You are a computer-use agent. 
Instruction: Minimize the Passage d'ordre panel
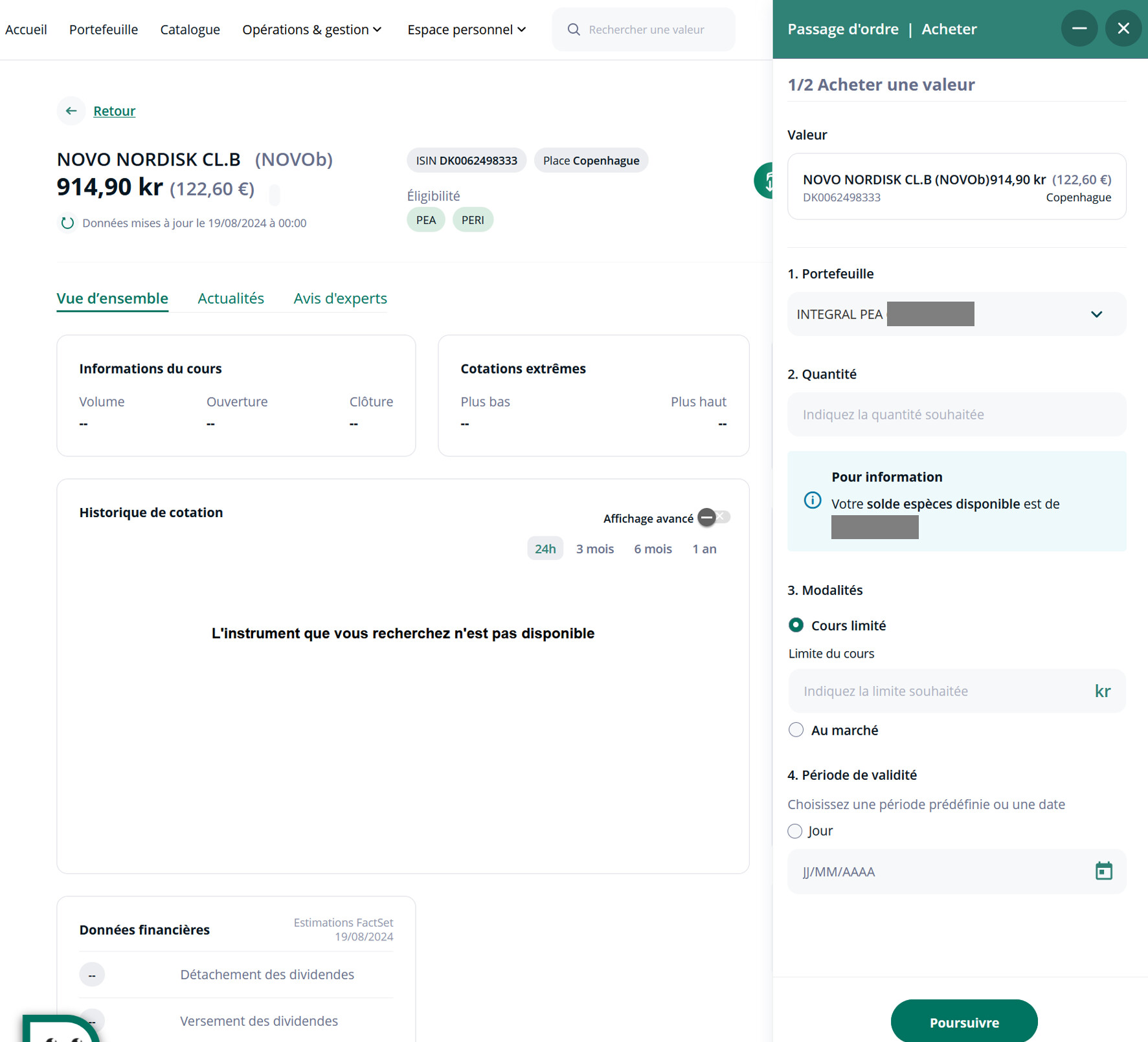(x=1079, y=28)
